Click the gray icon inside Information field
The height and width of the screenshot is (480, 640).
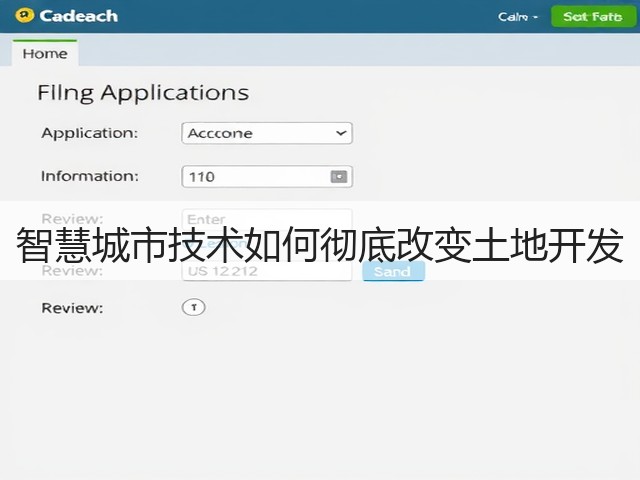tap(338, 177)
